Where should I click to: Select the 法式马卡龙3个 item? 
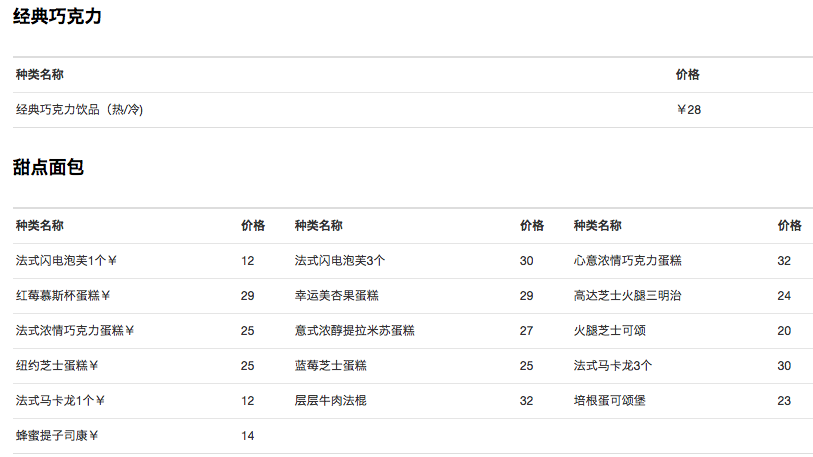pyautogui.click(x=613, y=366)
